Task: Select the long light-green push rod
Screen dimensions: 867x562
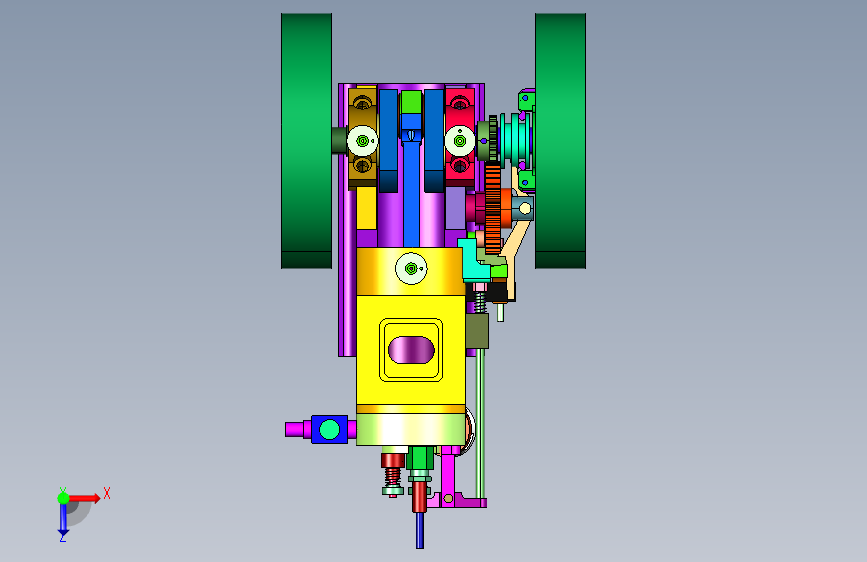Action: pos(480,422)
